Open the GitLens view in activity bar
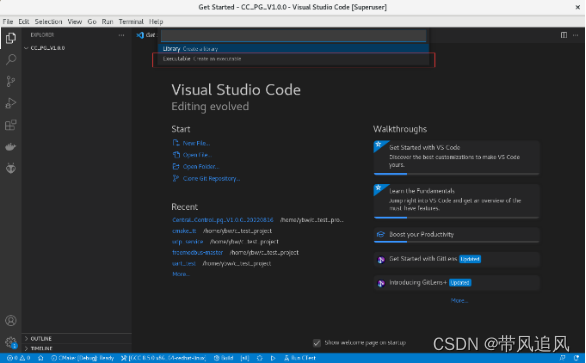586x363 pixels. 11,168
